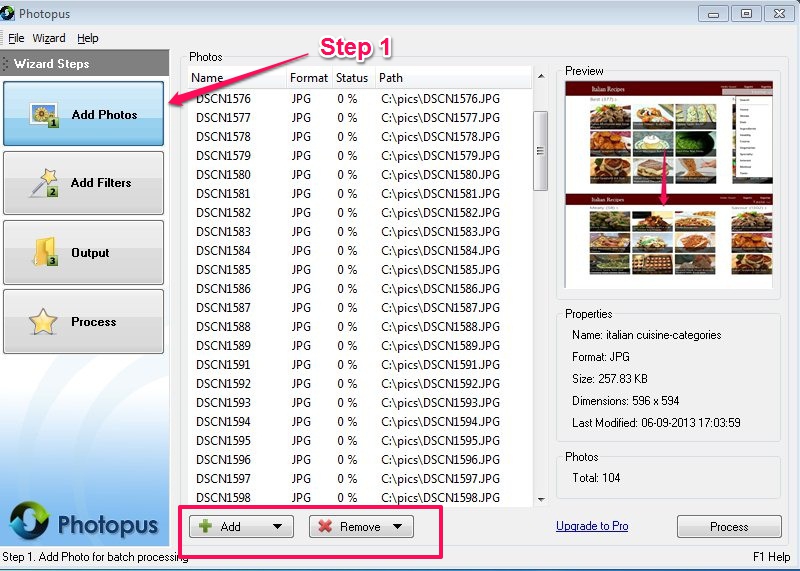Click the green plus icon on Add
Image resolution: width=800 pixels, height=571 pixels.
205,526
